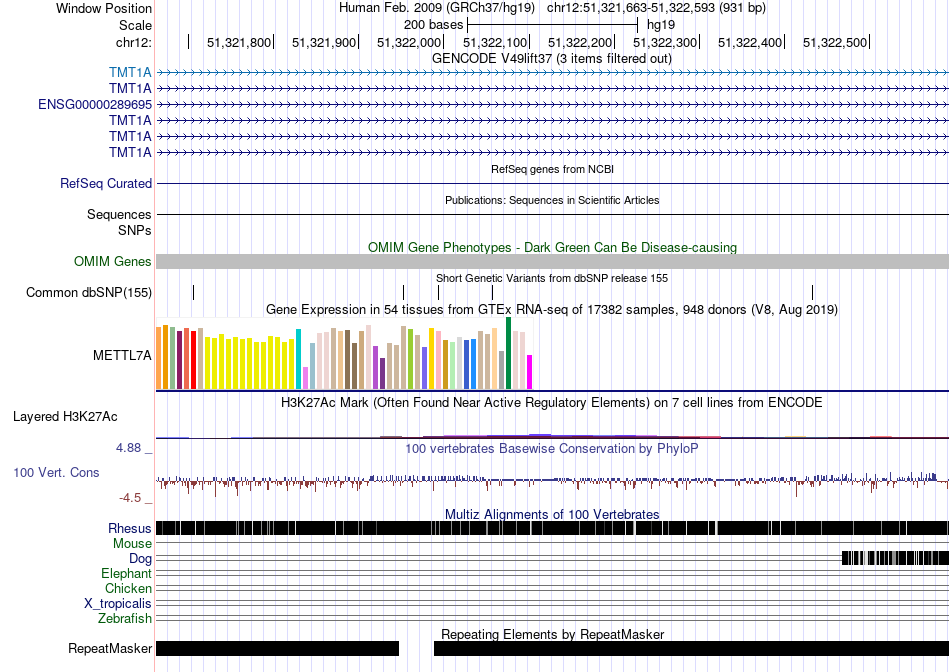Click the Sequences track label

point(119,215)
